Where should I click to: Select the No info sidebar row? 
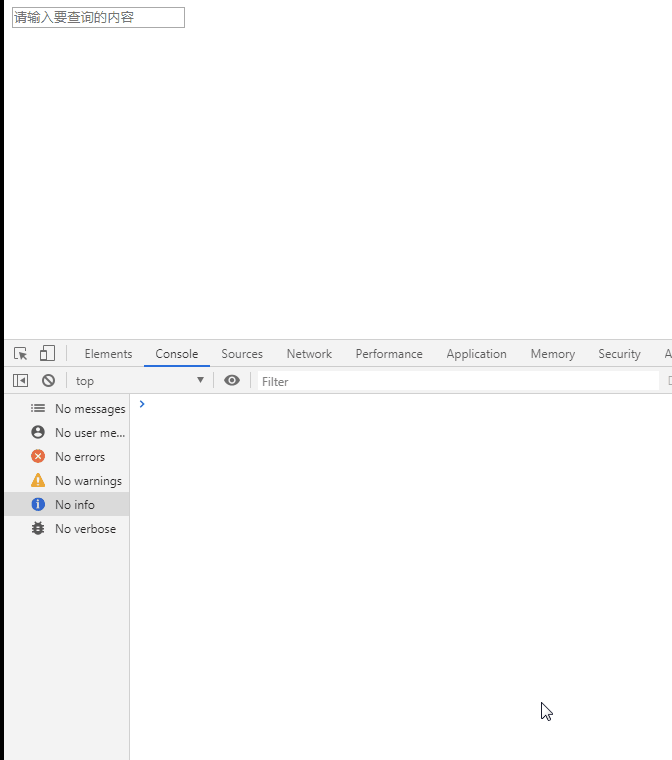(67, 505)
